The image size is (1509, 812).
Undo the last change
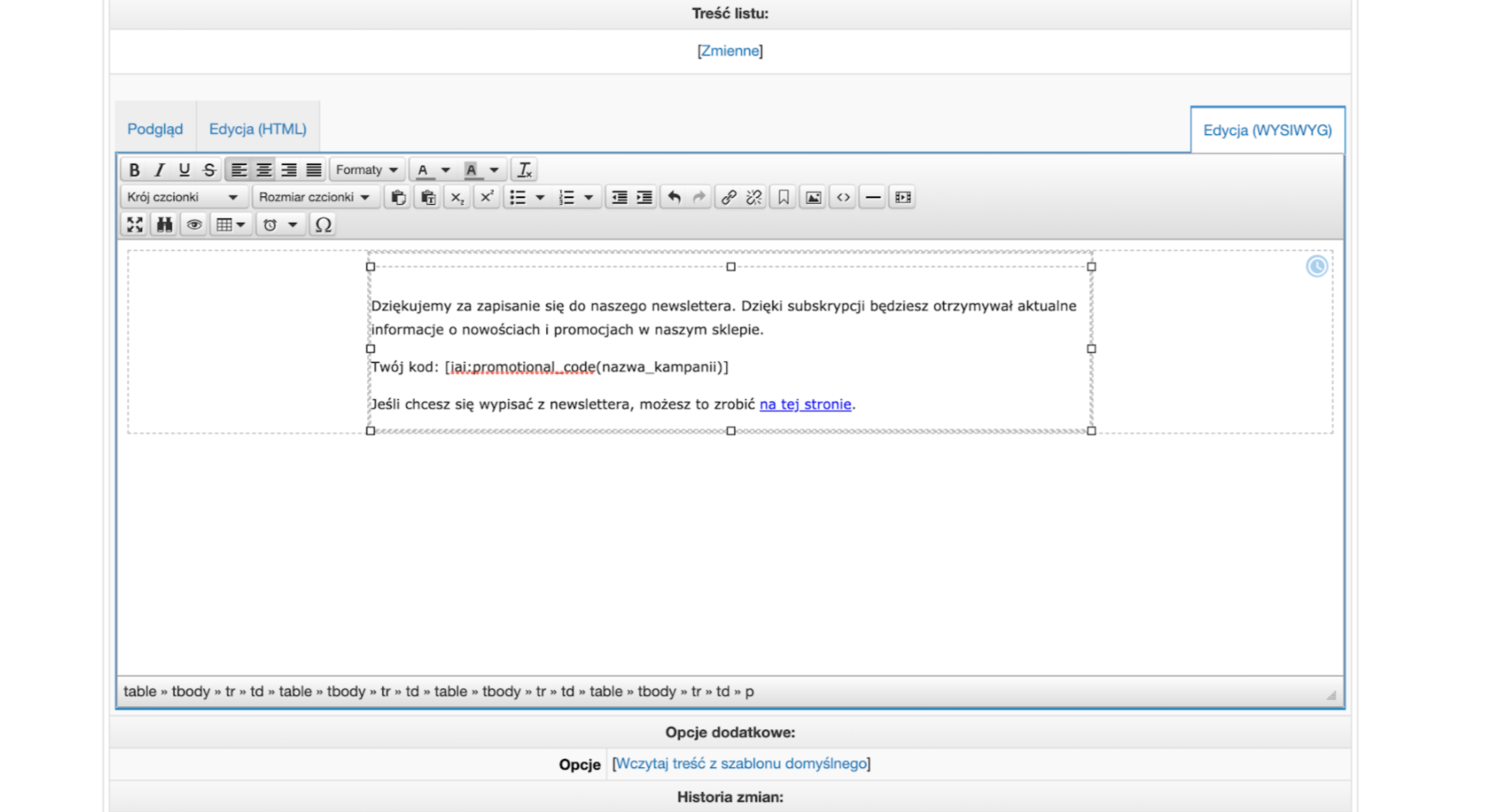pyautogui.click(x=675, y=197)
